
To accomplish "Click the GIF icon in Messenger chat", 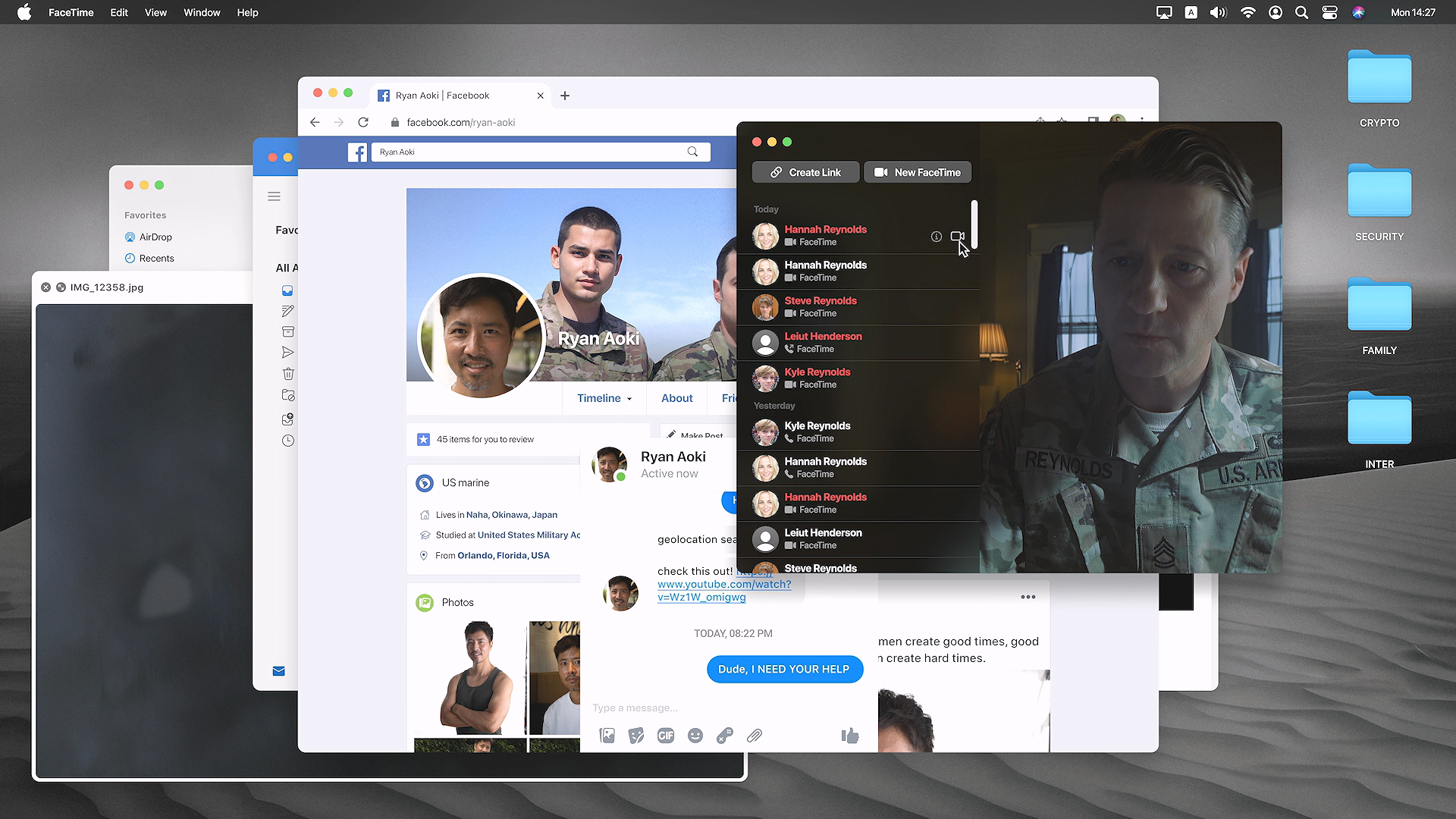I will click(666, 736).
